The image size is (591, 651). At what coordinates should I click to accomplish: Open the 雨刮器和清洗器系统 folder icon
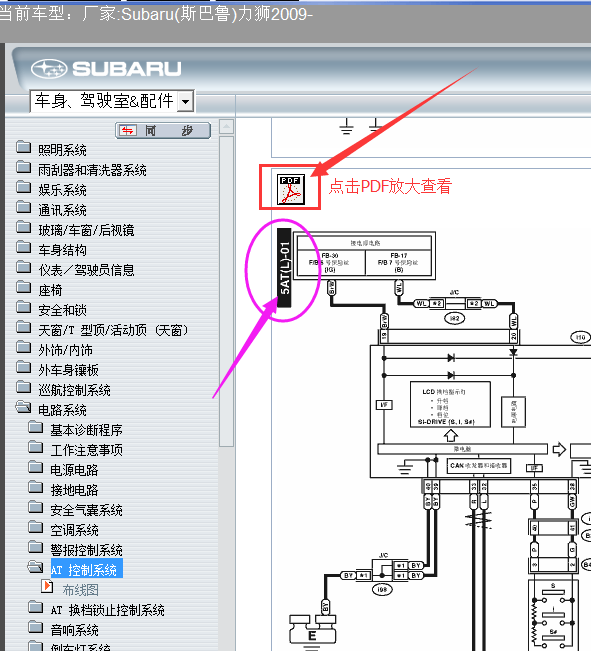click(x=24, y=167)
